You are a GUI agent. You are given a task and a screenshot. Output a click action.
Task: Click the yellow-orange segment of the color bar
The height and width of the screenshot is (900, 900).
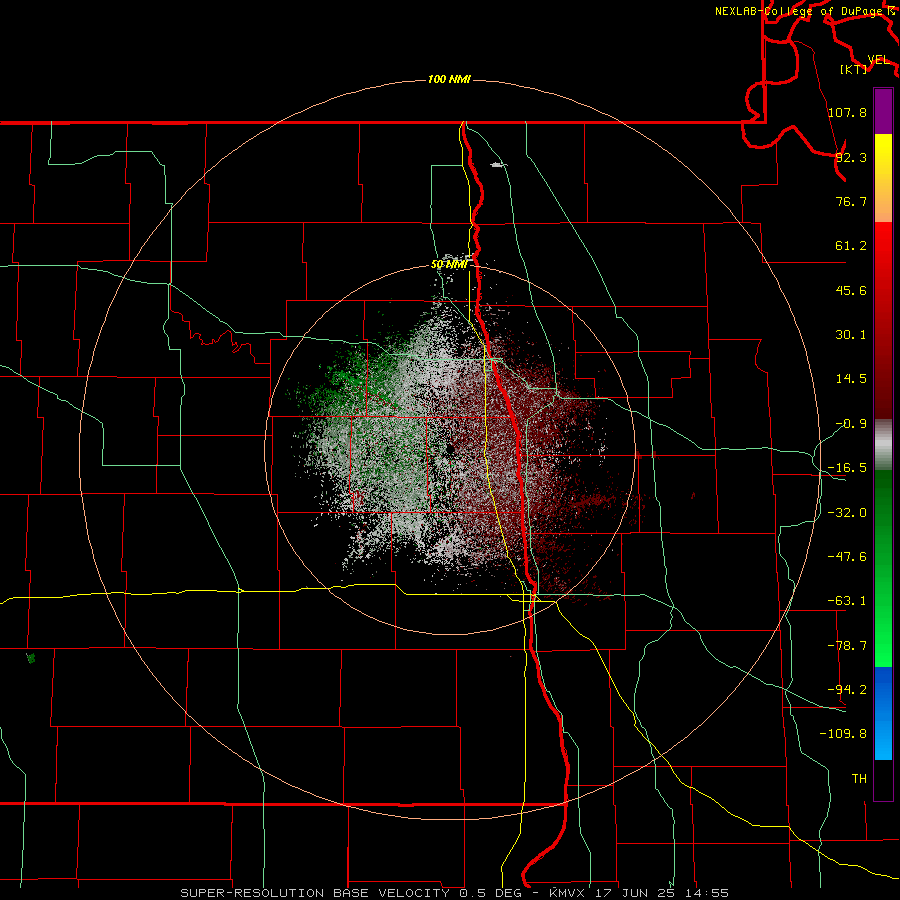883,178
